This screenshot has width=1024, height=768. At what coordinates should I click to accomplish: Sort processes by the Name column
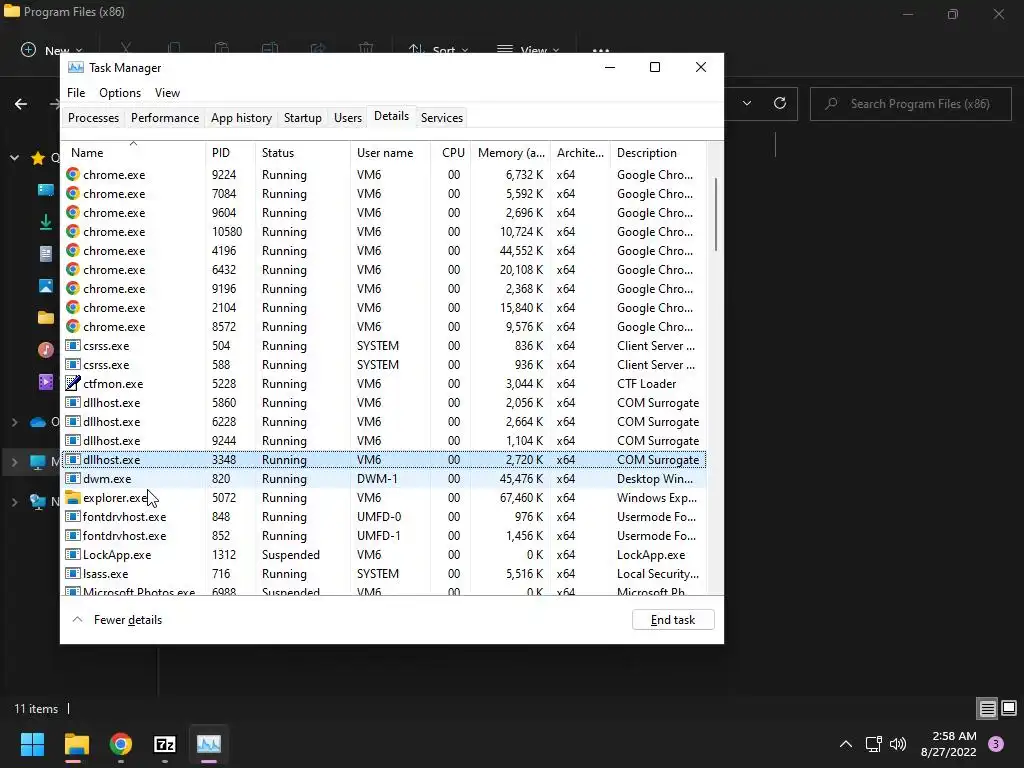tap(133, 153)
